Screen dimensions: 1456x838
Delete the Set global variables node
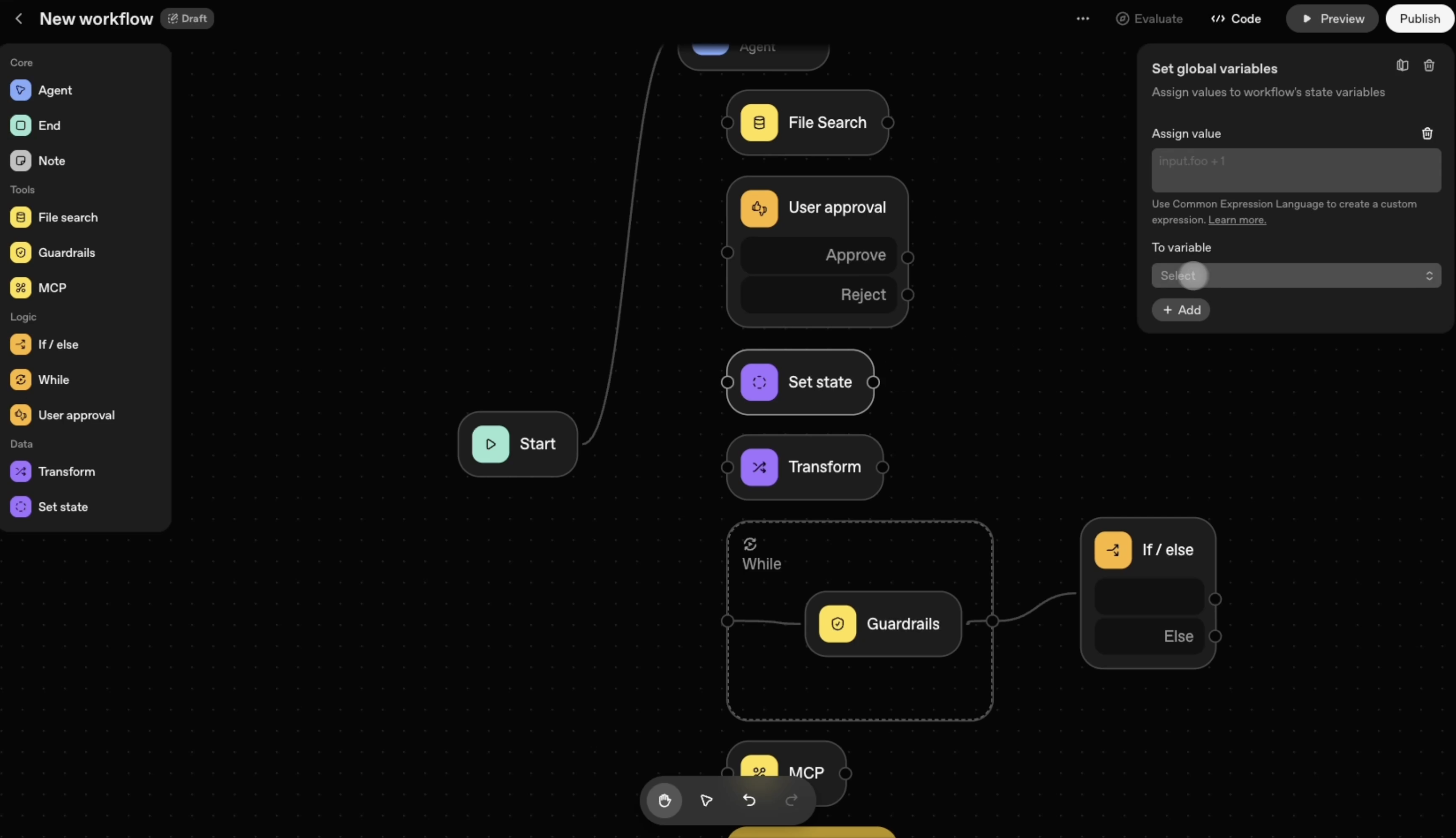coord(1428,66)
